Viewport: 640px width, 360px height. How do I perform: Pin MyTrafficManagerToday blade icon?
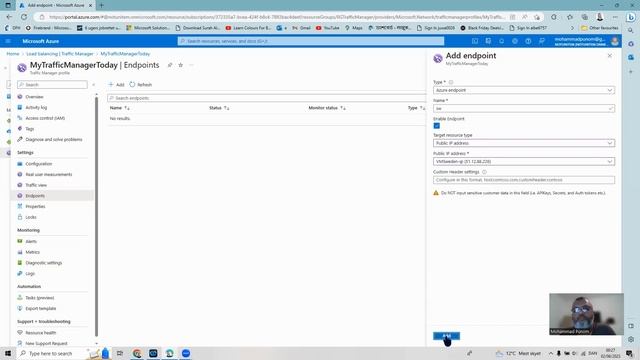(170, 65)
